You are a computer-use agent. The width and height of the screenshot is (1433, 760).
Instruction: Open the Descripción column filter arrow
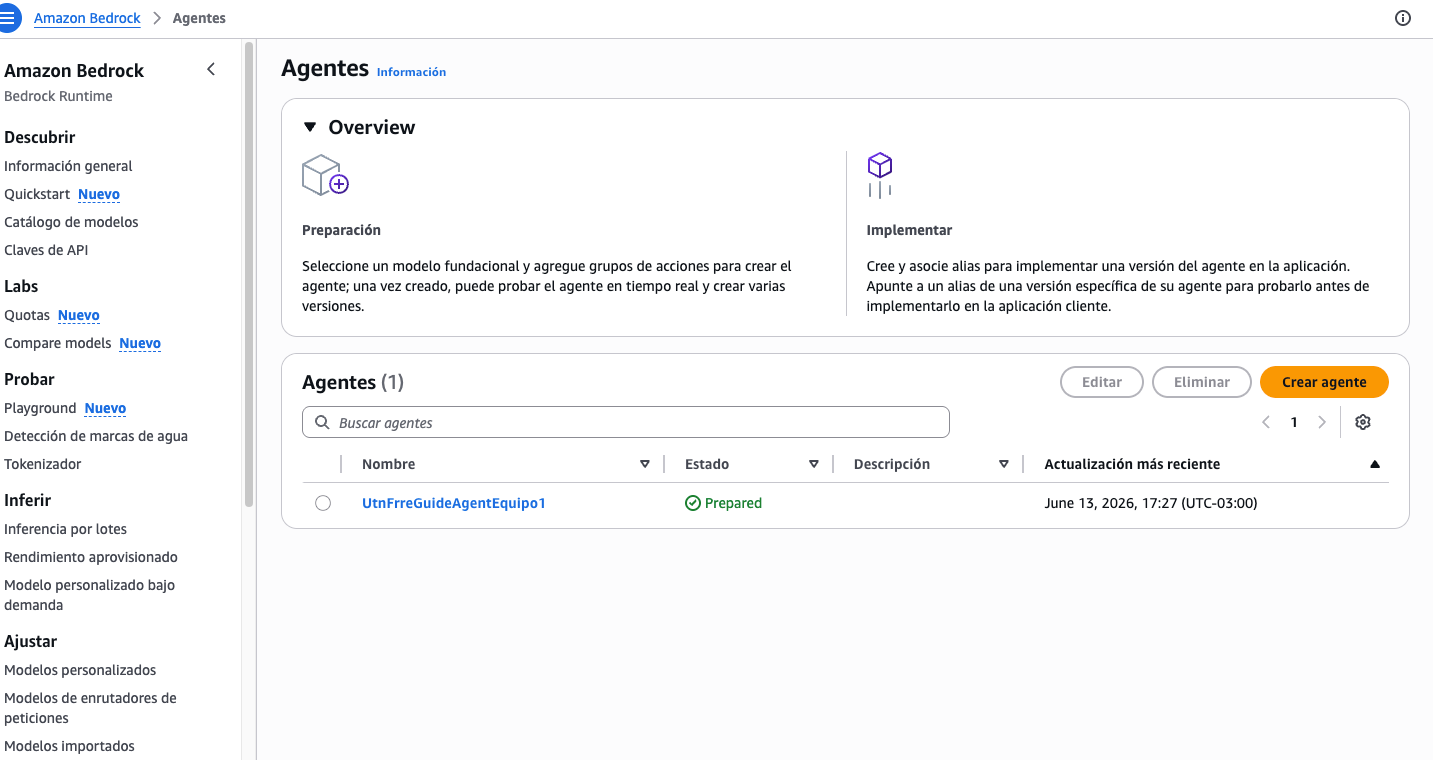coord(1004,464)
